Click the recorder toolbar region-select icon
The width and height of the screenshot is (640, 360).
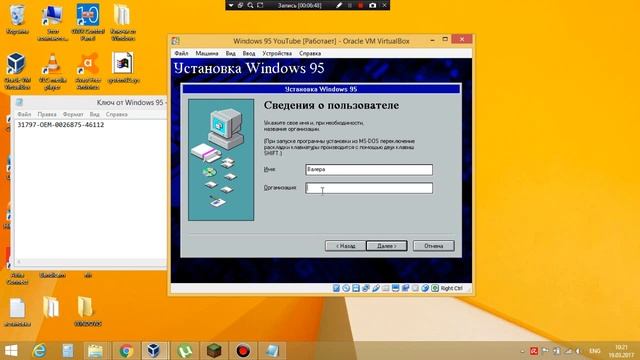pos(260,5)
